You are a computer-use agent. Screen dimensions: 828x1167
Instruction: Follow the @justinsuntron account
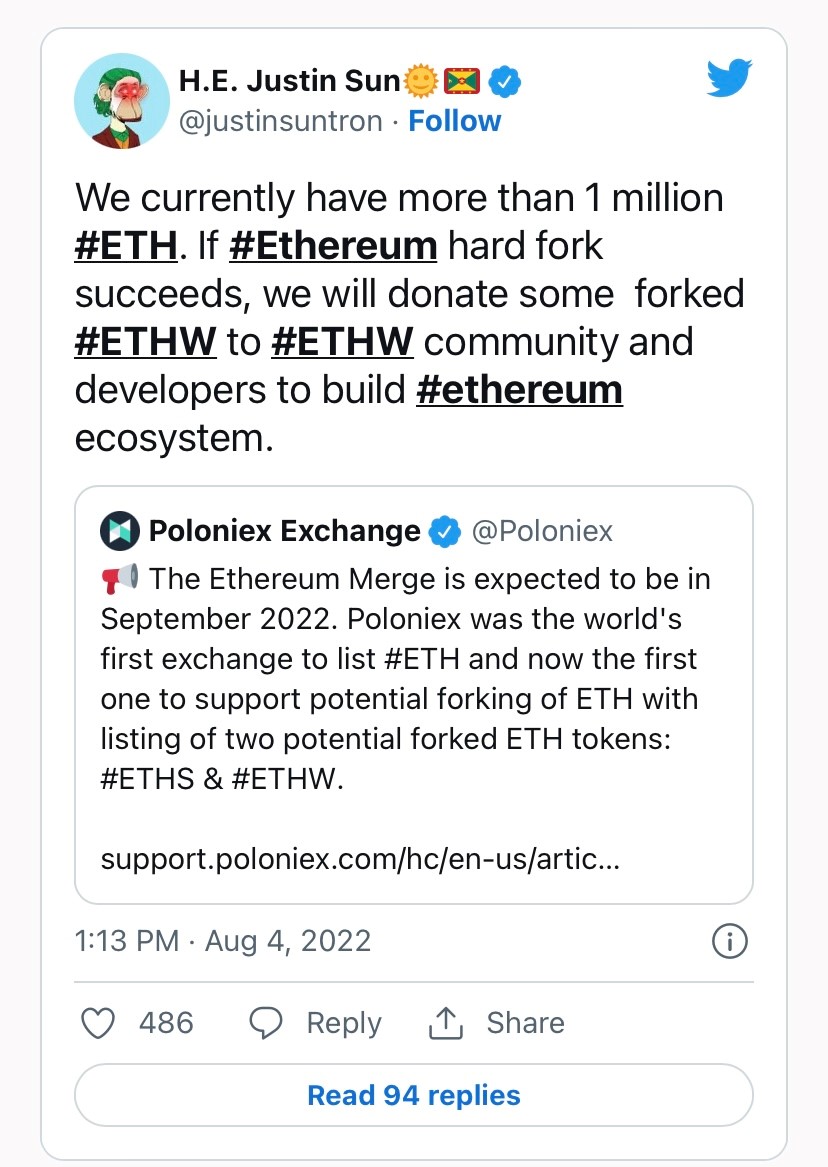(x=455, y=121)
